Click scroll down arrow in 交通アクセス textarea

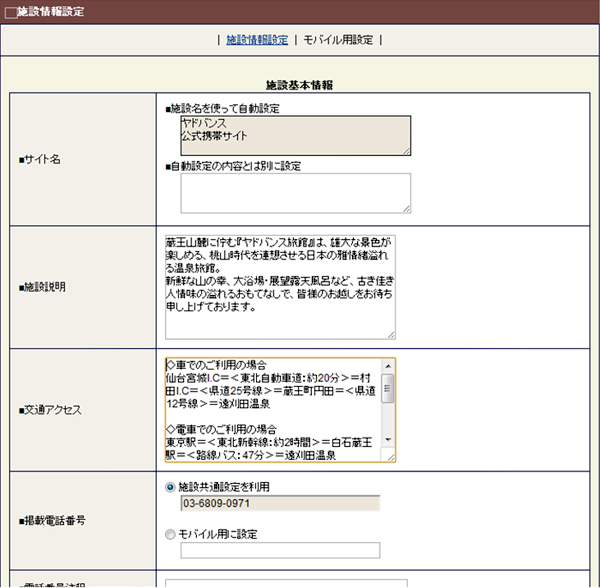tap(388, 440)
